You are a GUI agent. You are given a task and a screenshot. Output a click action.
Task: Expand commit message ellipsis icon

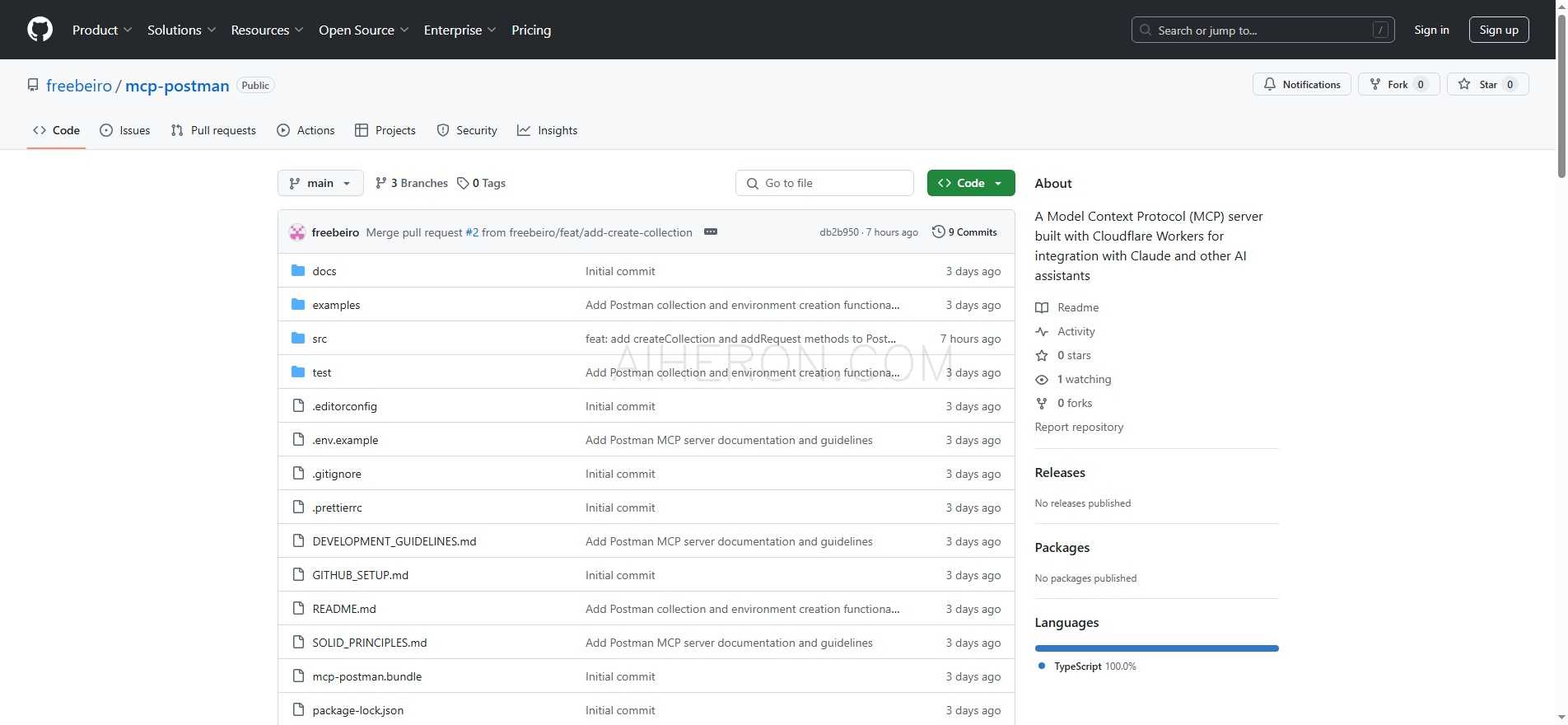coord(711,232)
